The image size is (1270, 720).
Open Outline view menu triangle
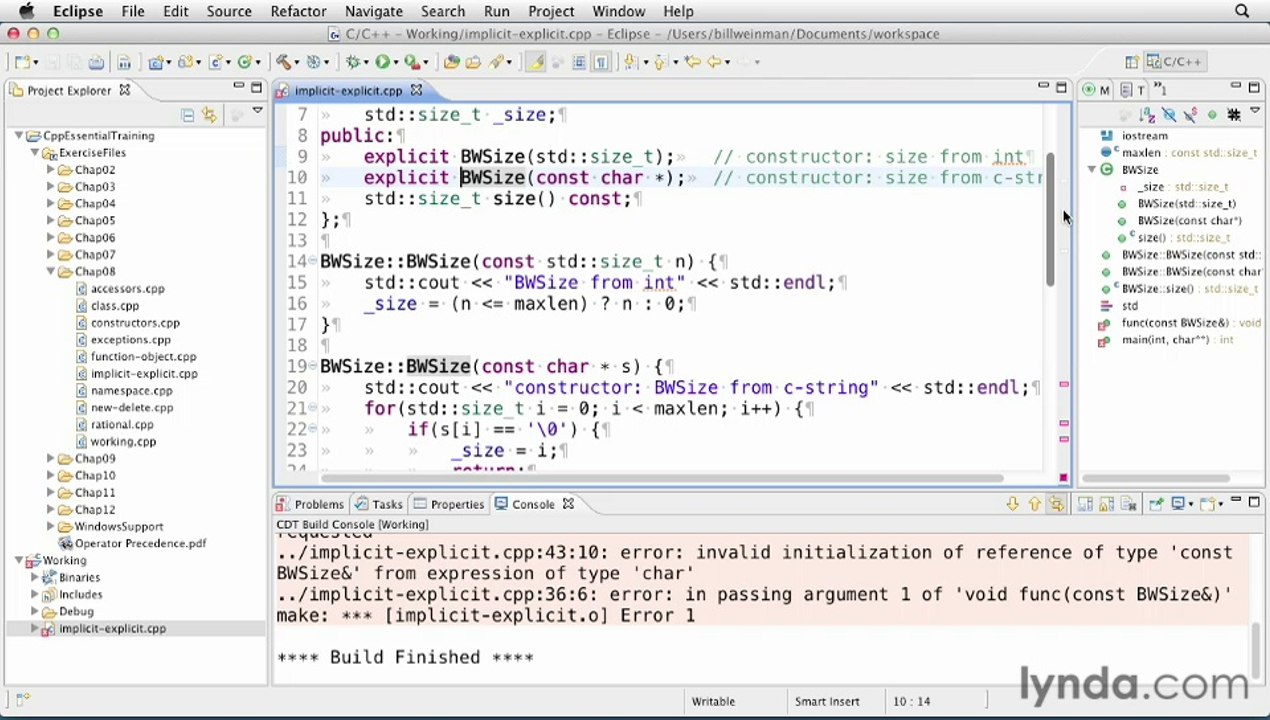pos(1254,110)
